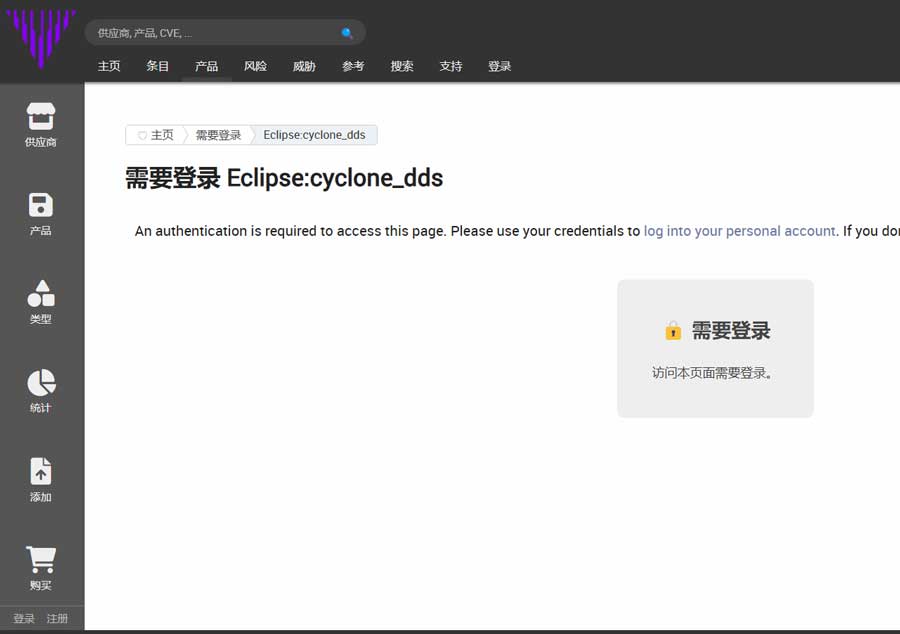Open the 条目 menu item
900x634 pixels.
click(158, 66)
